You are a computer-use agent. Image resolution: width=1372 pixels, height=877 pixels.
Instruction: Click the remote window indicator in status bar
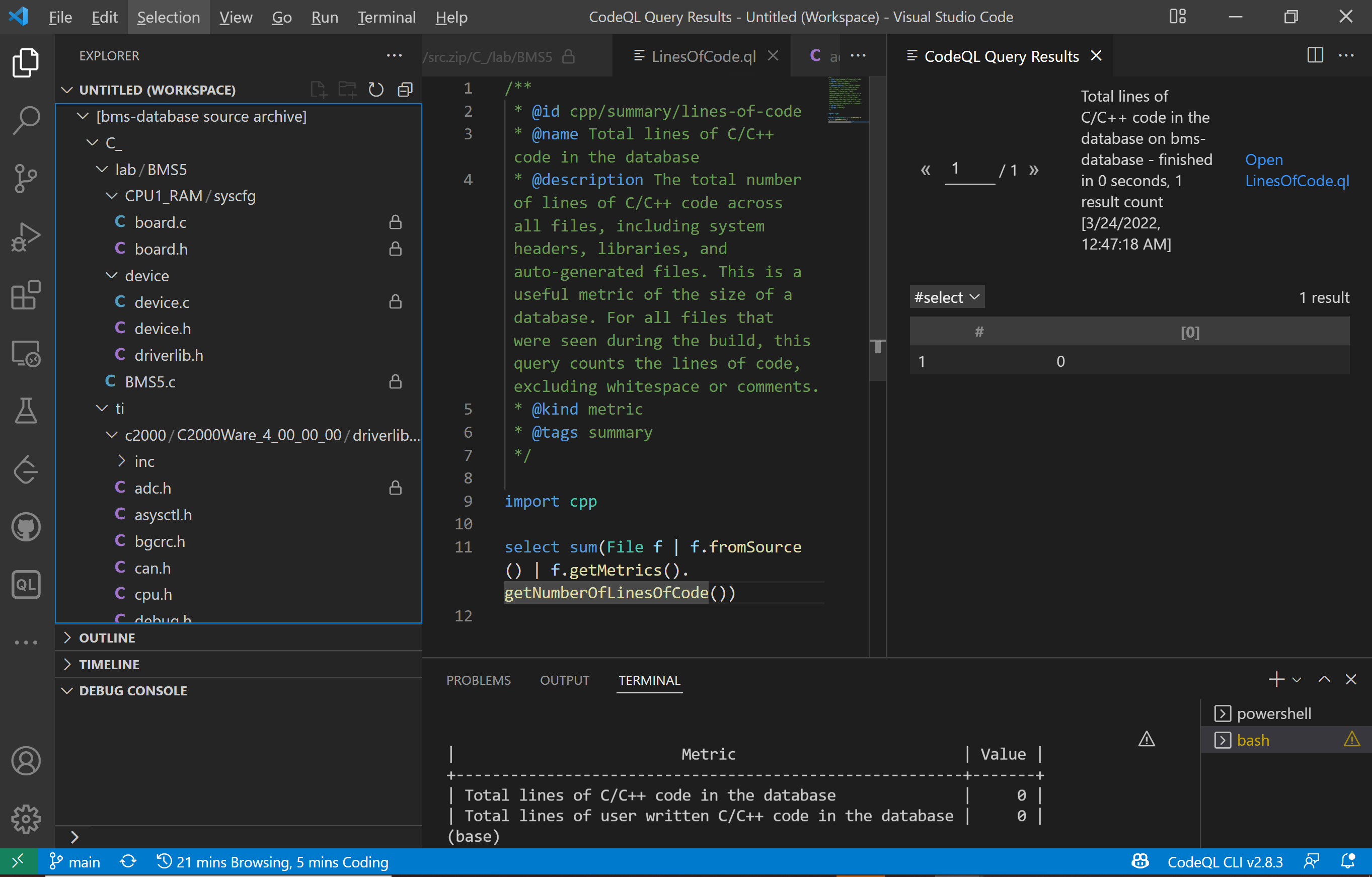19,862
